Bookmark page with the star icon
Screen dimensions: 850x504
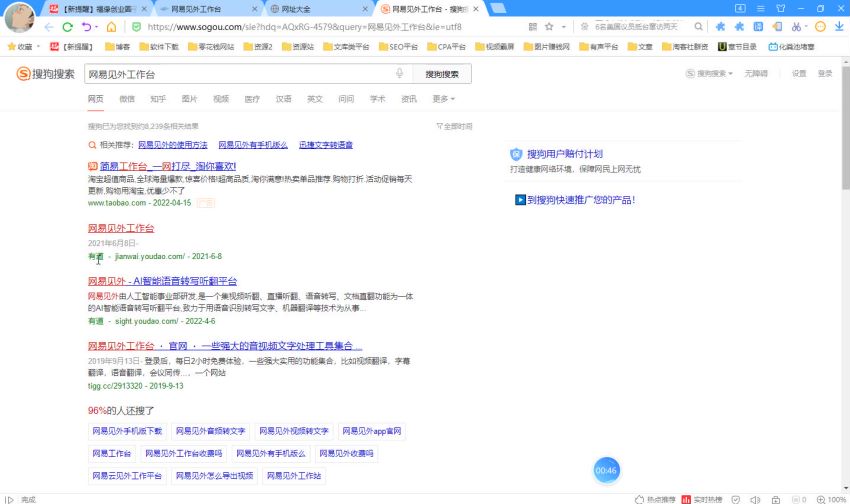(549, 27)
